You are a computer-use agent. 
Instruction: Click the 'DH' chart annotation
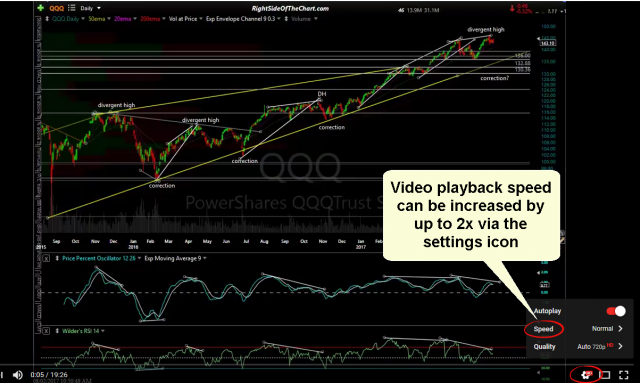coord(322,94)
